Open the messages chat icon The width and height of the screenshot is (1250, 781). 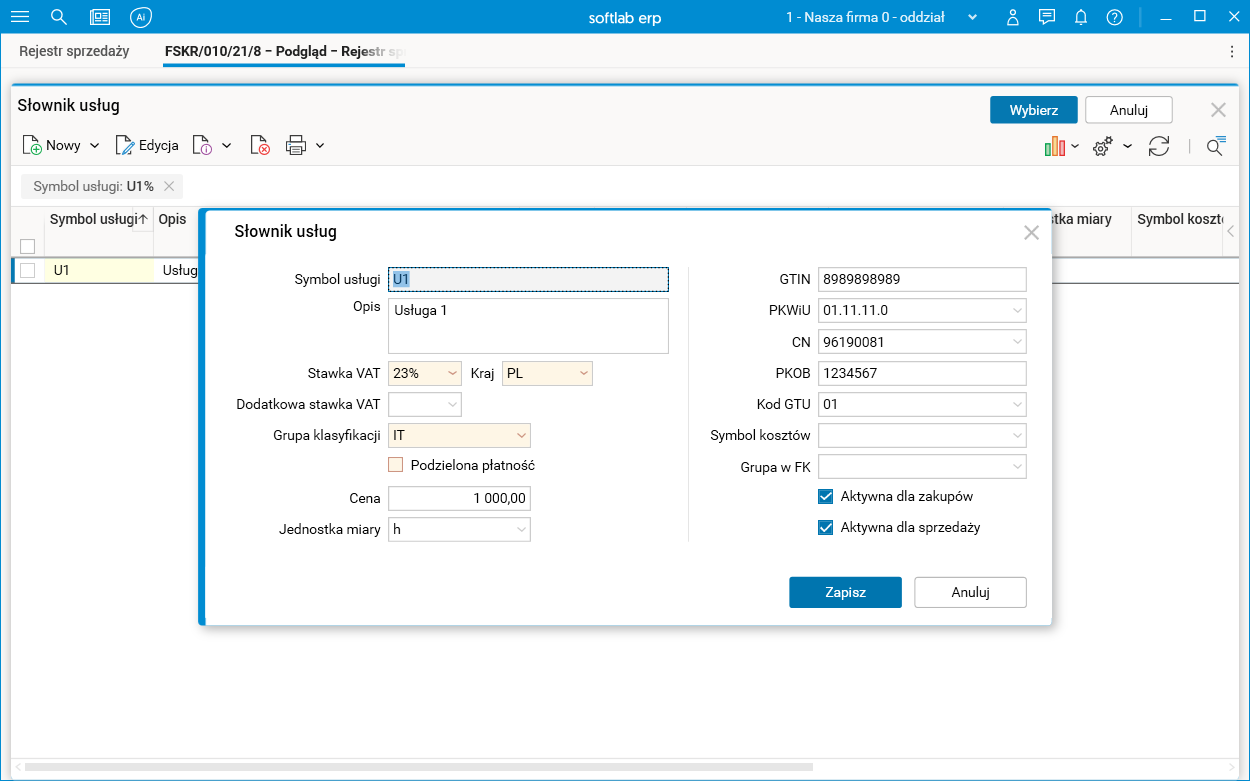[x=1047, y=17]
